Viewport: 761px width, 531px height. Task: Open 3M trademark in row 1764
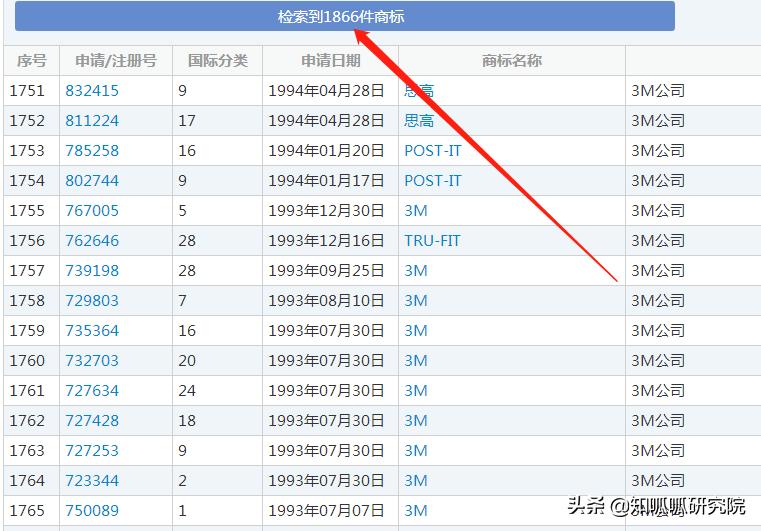click(416, 481)
